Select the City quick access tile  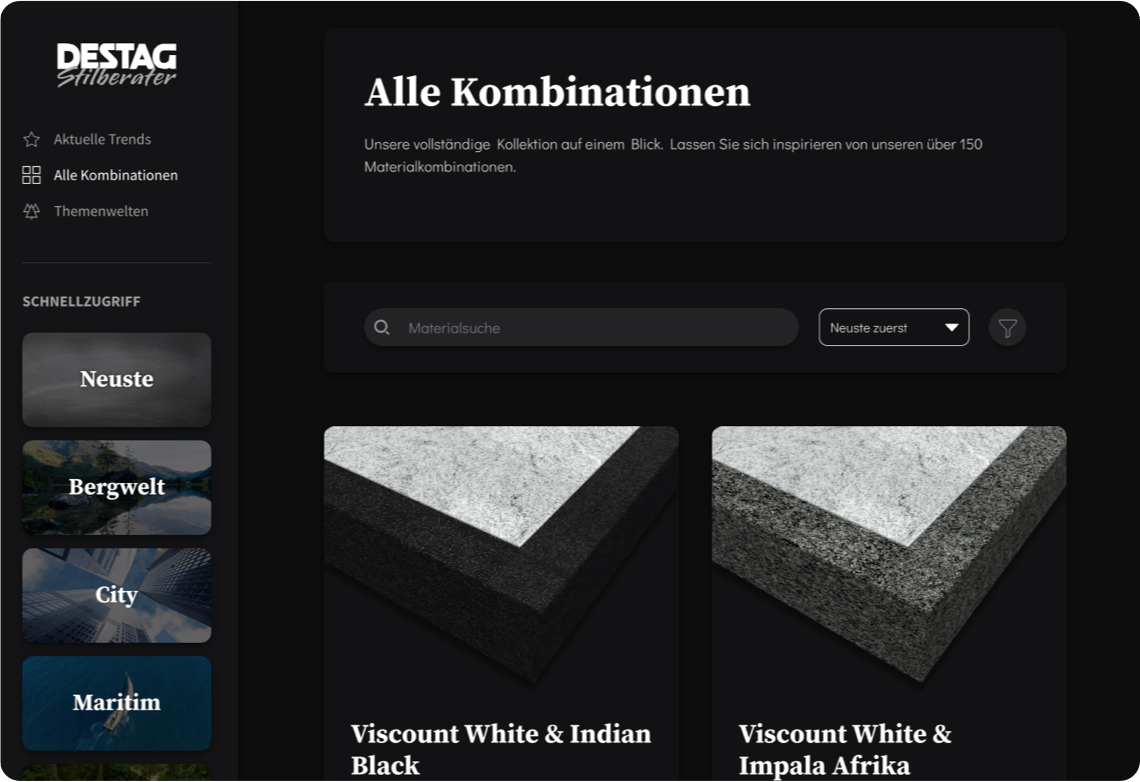[x=116, y=595]
